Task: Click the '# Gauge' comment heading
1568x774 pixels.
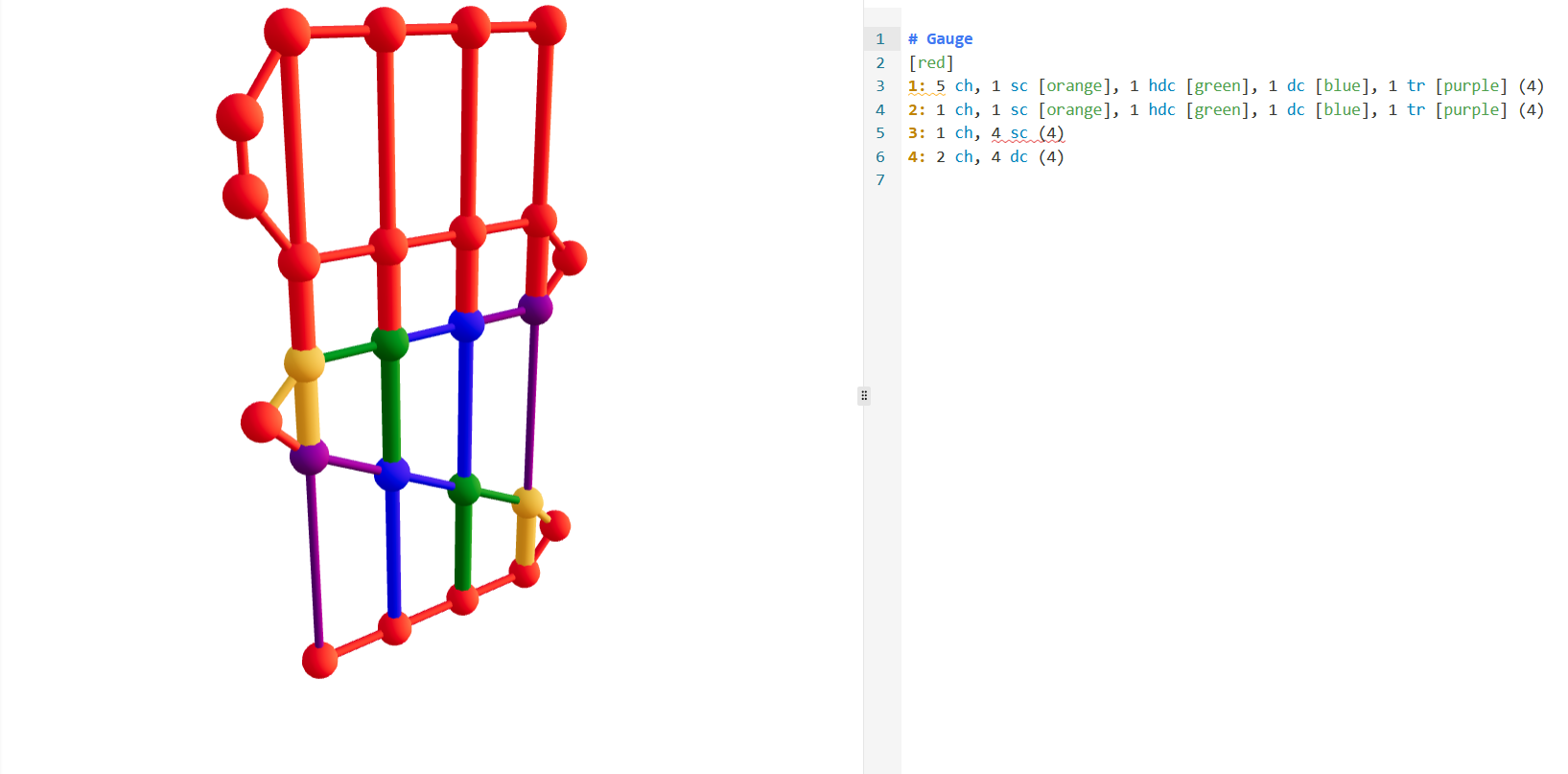Action: pyautogui.click(x=939, y=39)
